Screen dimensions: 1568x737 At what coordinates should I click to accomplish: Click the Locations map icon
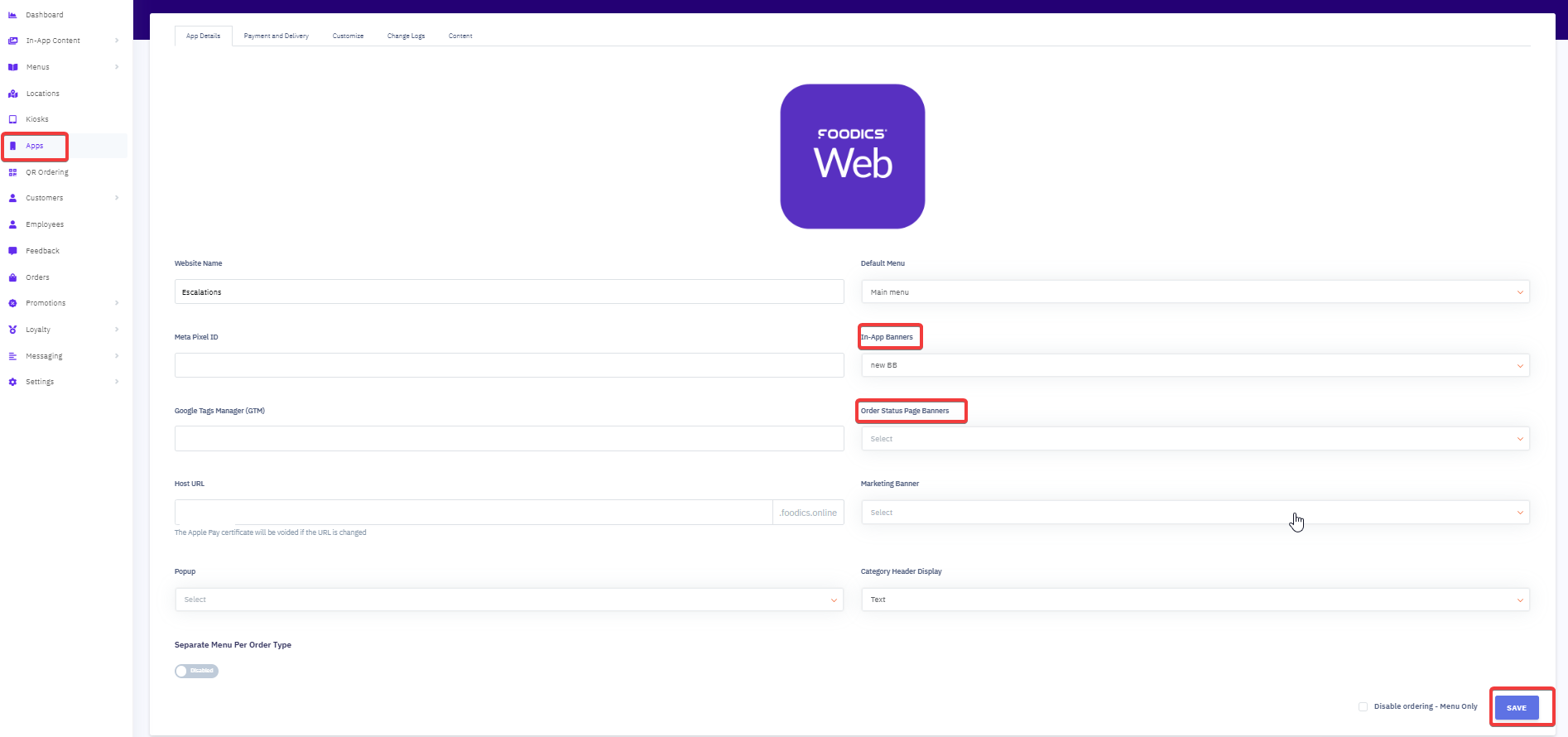point(12,94)
